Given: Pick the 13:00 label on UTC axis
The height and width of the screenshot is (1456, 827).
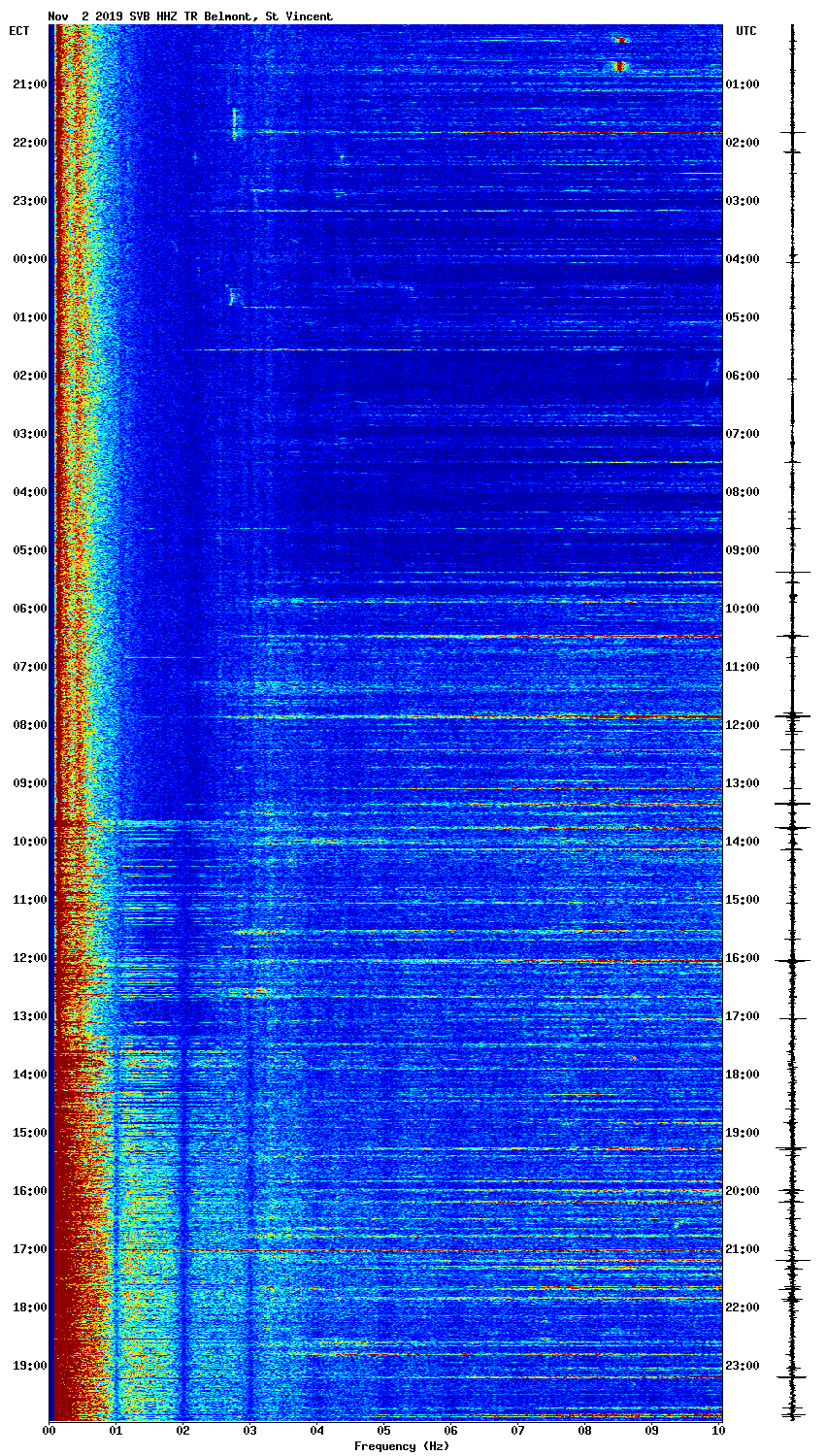Looking at the screenshot, I should pos(743,783).
